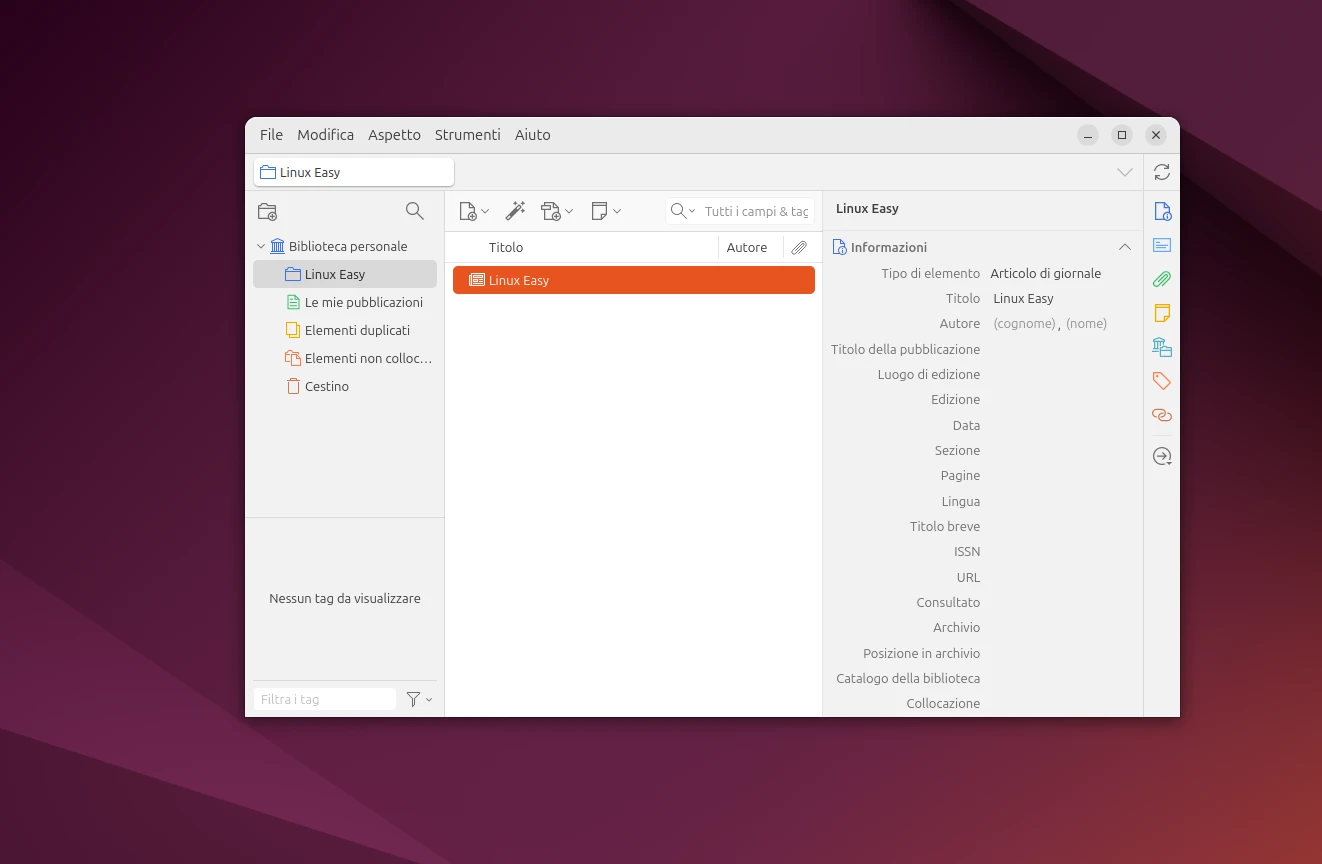The image size is (1322, 864).
Task: View related items via the linked-rings icon
Action: click(1161, 415)
